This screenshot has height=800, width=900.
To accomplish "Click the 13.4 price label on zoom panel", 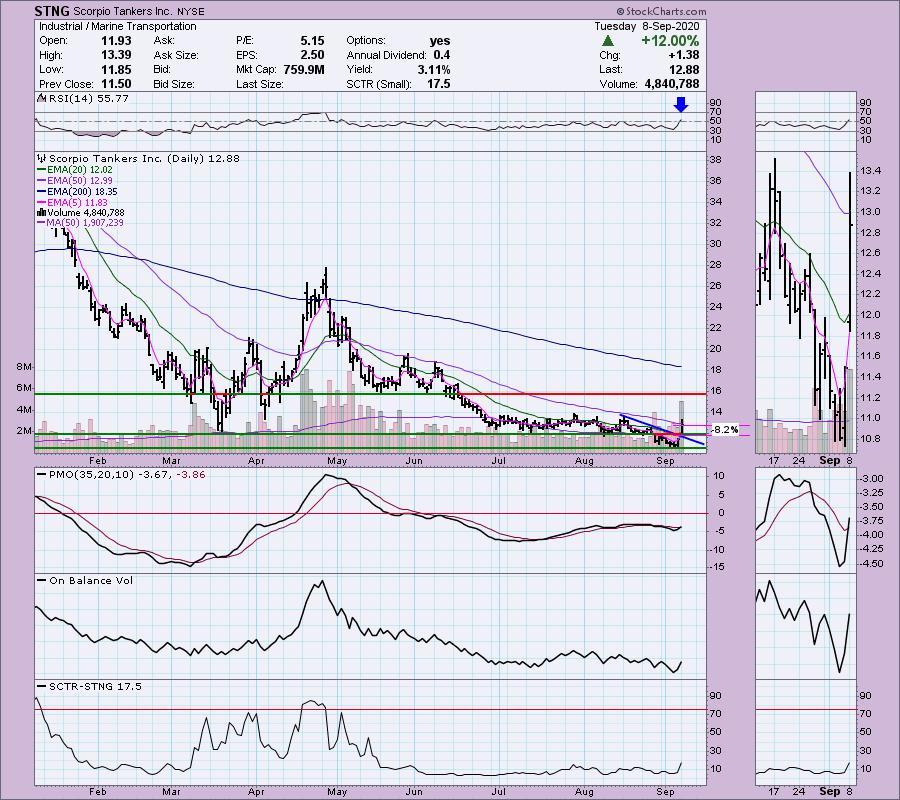I will point(871,170).
